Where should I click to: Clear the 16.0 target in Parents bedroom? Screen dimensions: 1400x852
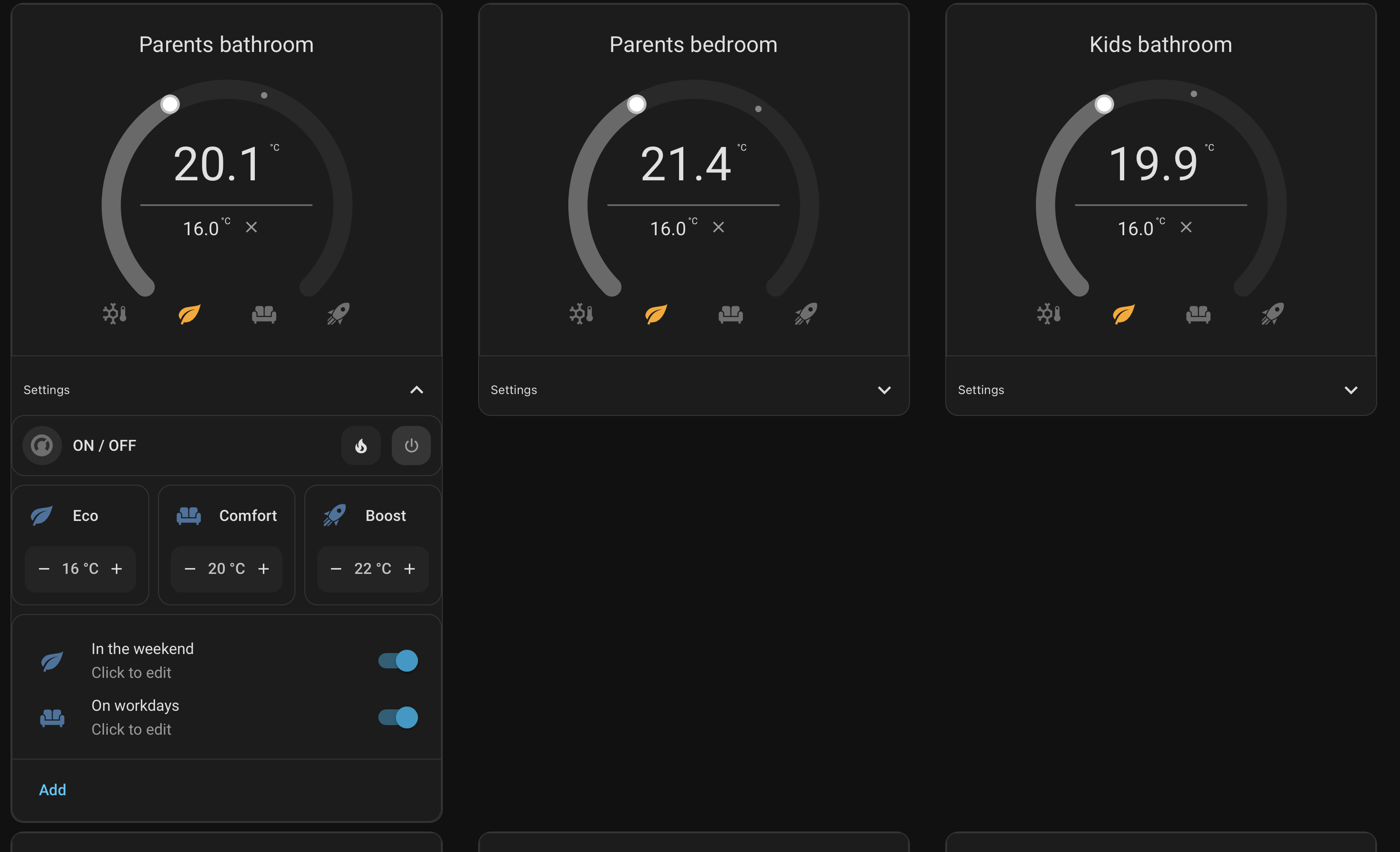718,227
